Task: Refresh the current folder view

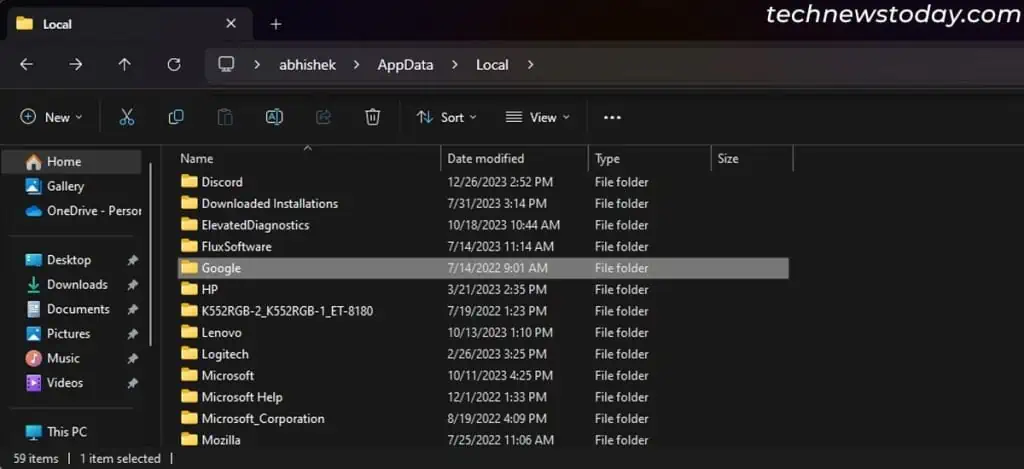Action: 174,65
